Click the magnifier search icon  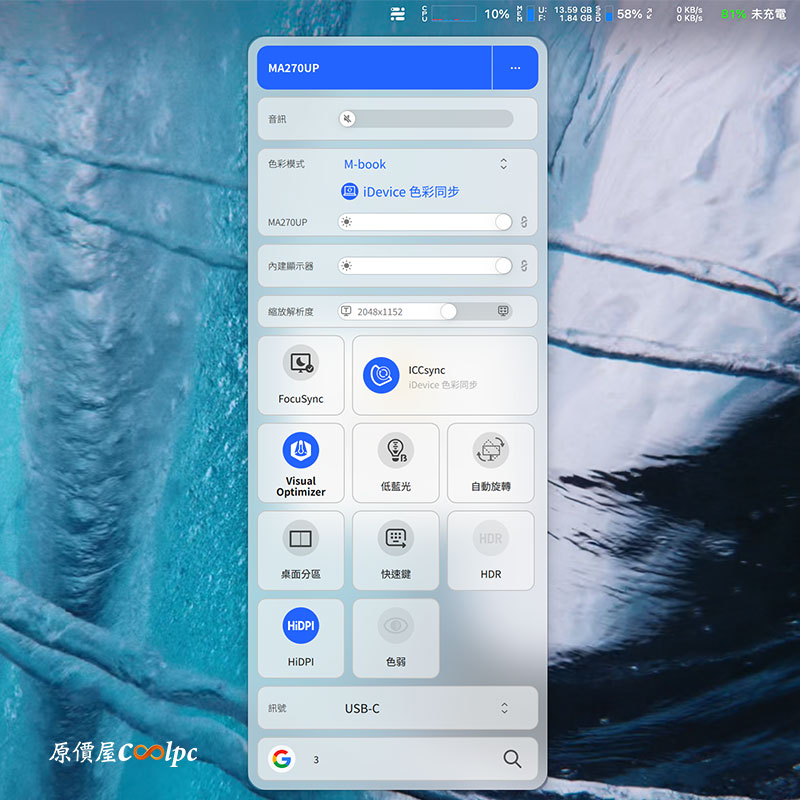512,759
